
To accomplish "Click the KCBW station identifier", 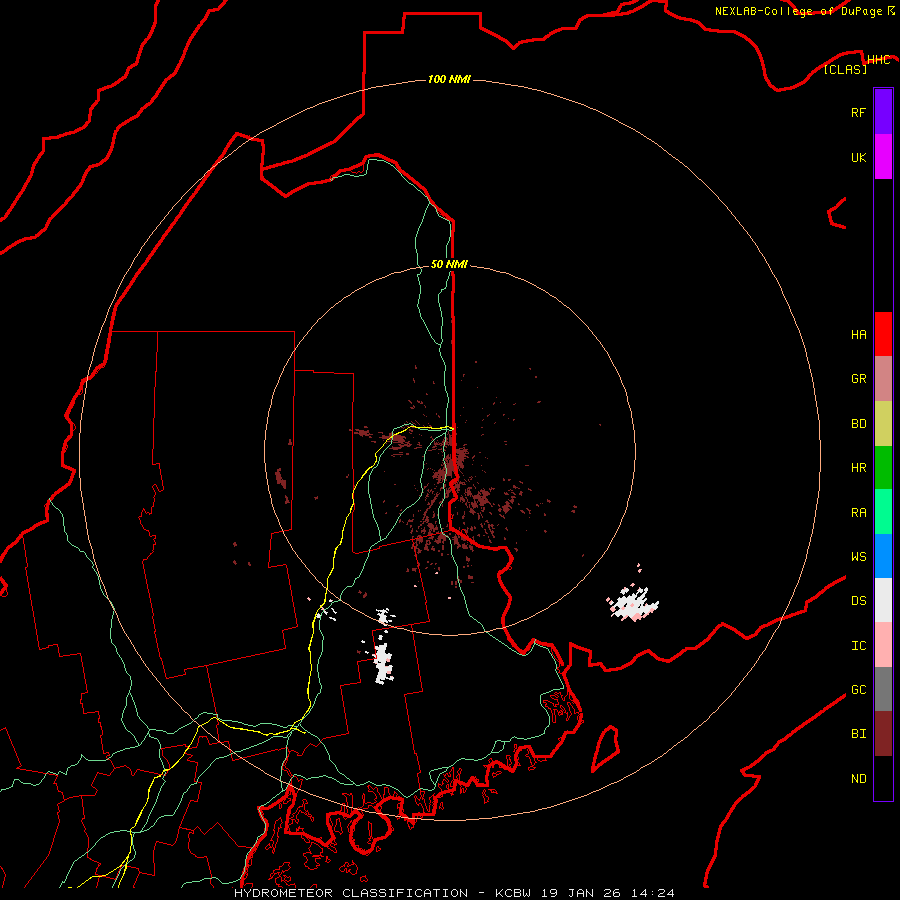I will tap(515, 893).
